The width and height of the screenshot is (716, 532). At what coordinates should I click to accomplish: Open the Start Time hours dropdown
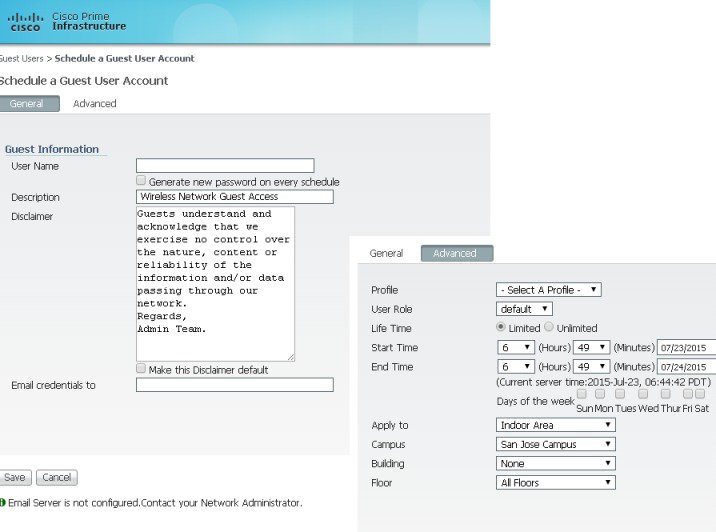[516, 347]
